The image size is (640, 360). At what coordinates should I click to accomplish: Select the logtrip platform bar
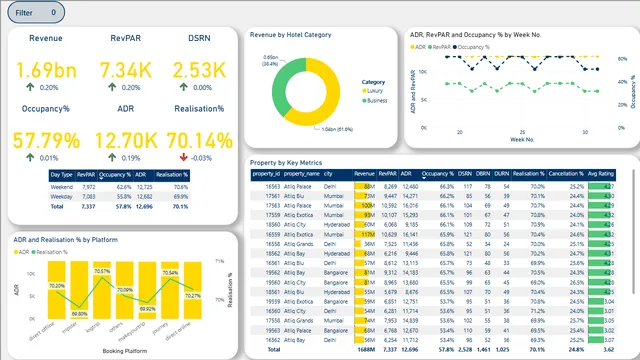tap(102, 290)
